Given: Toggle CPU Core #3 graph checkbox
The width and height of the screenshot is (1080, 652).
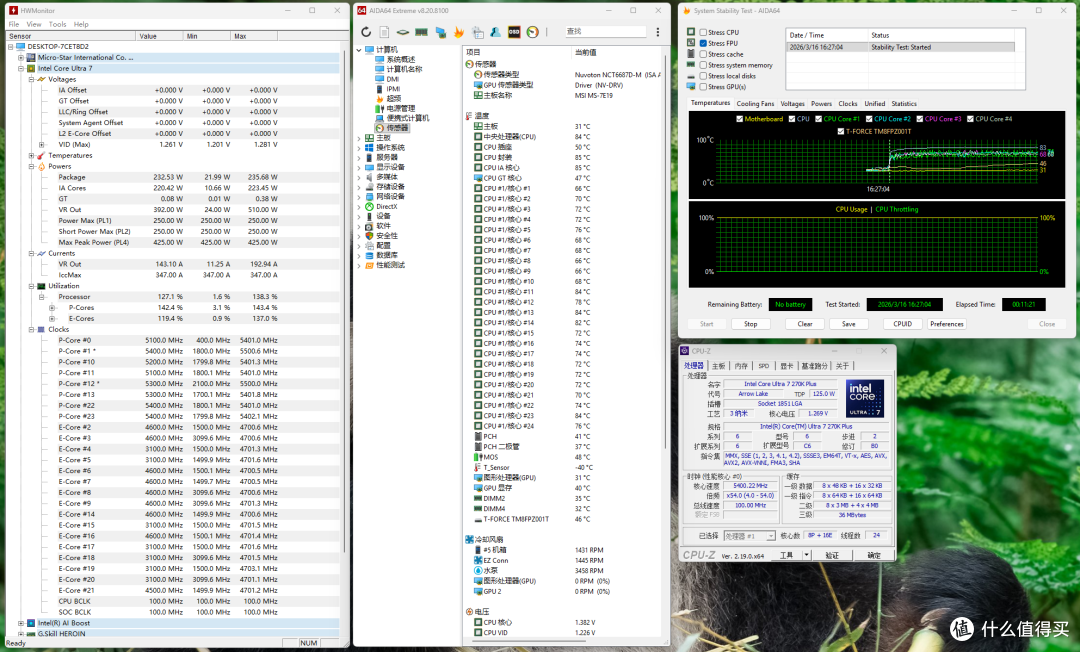Looking at the screenshot, I should point(920,119).
